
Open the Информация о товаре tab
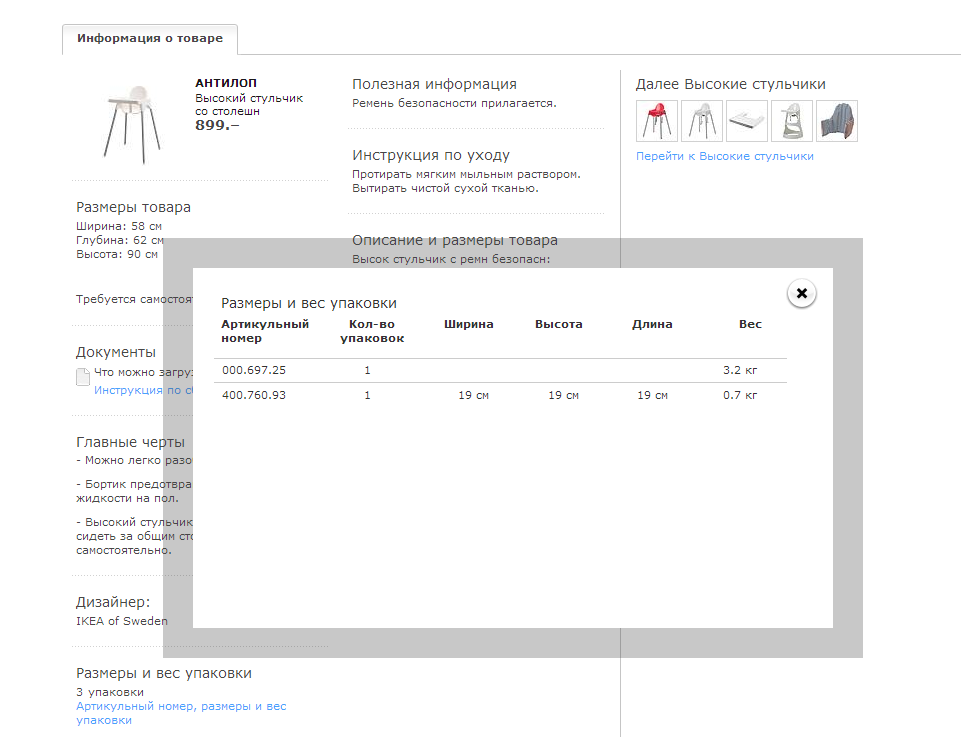point(150,39)
